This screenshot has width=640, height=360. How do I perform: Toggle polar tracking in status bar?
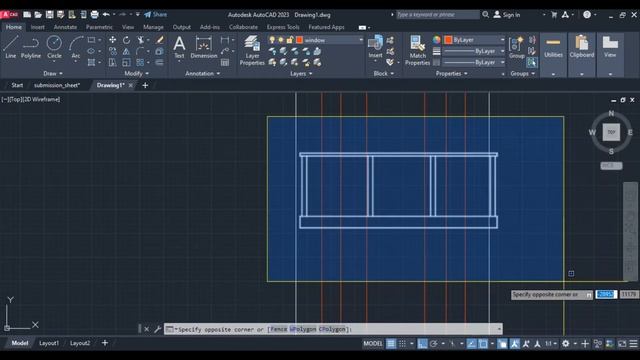tap(434, 344)
